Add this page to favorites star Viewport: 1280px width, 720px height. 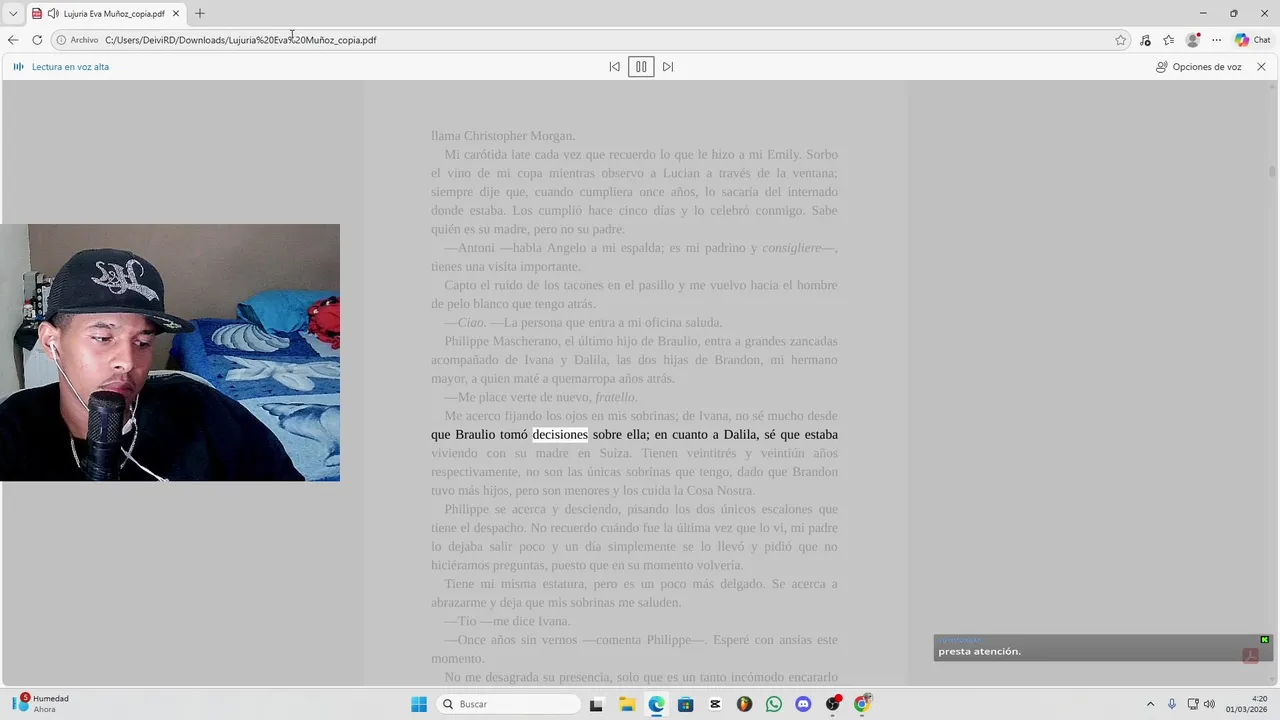[x=1121, y=40]
